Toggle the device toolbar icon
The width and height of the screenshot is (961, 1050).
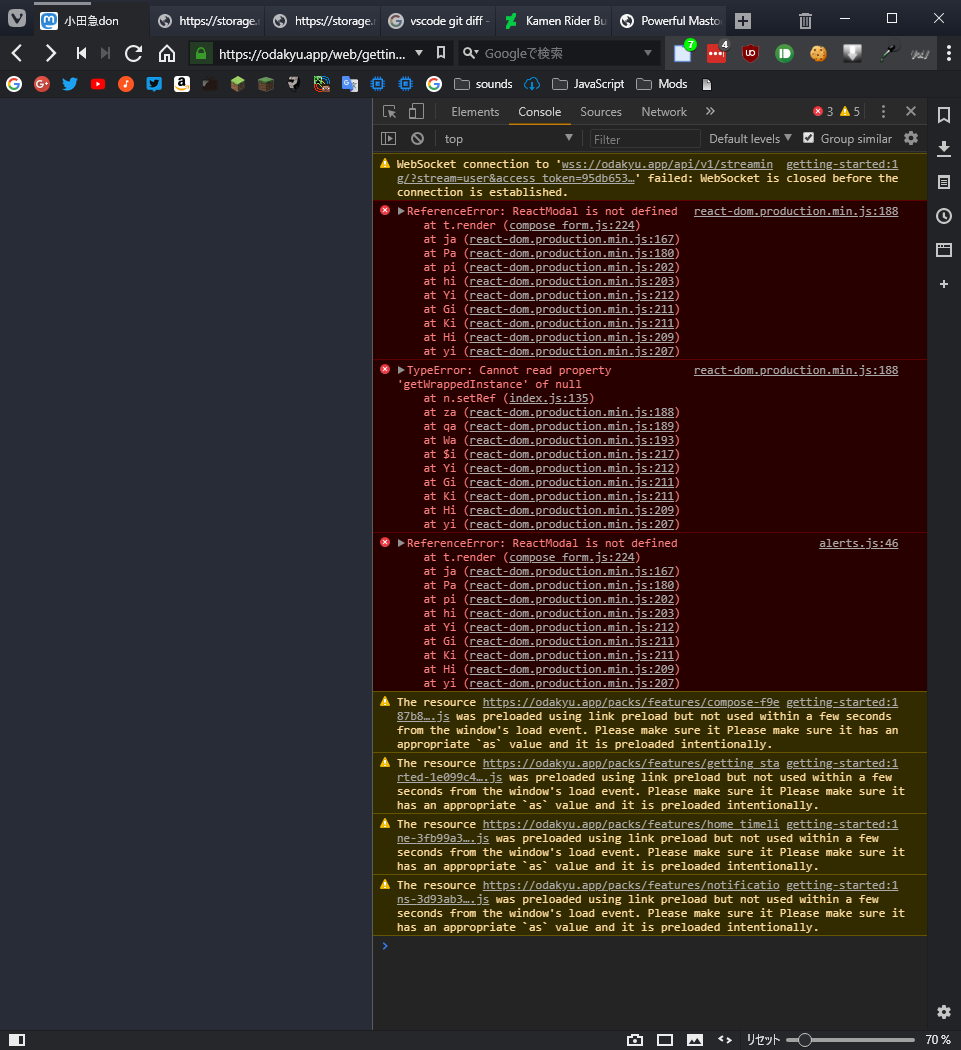click(416, 112)
